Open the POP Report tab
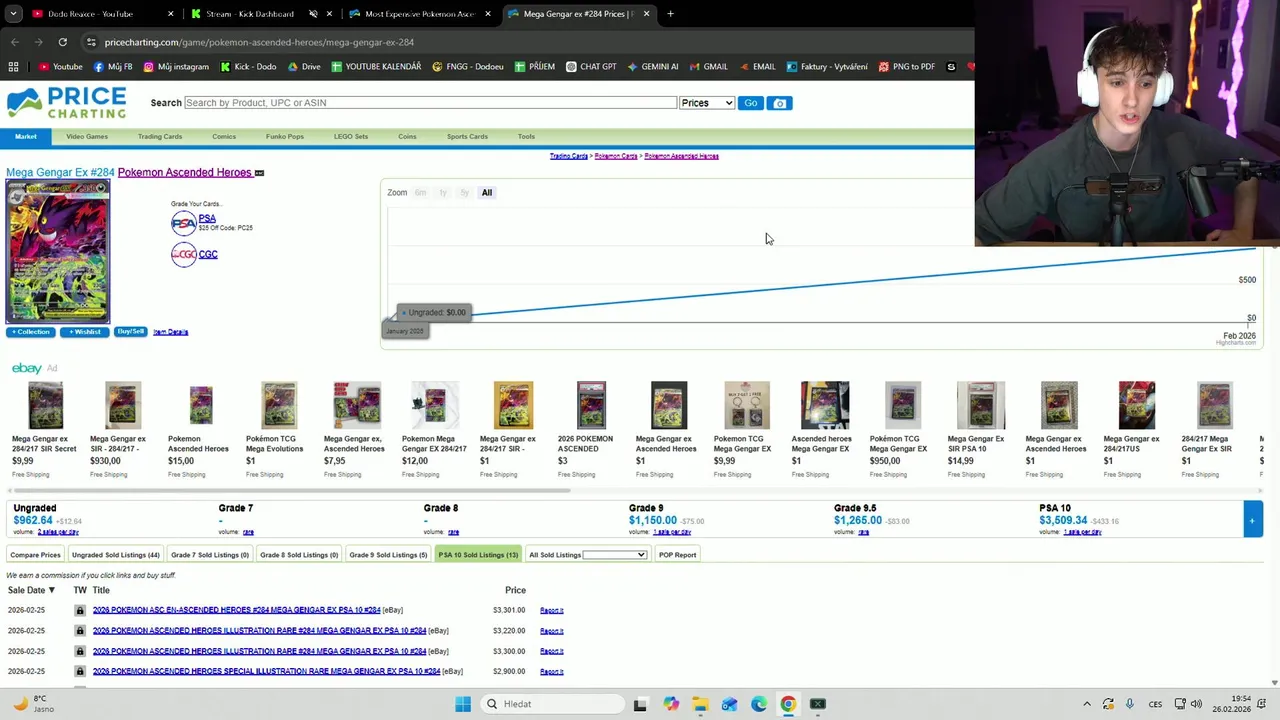This screenshot has height=720, width=1280. pos(677,555)
